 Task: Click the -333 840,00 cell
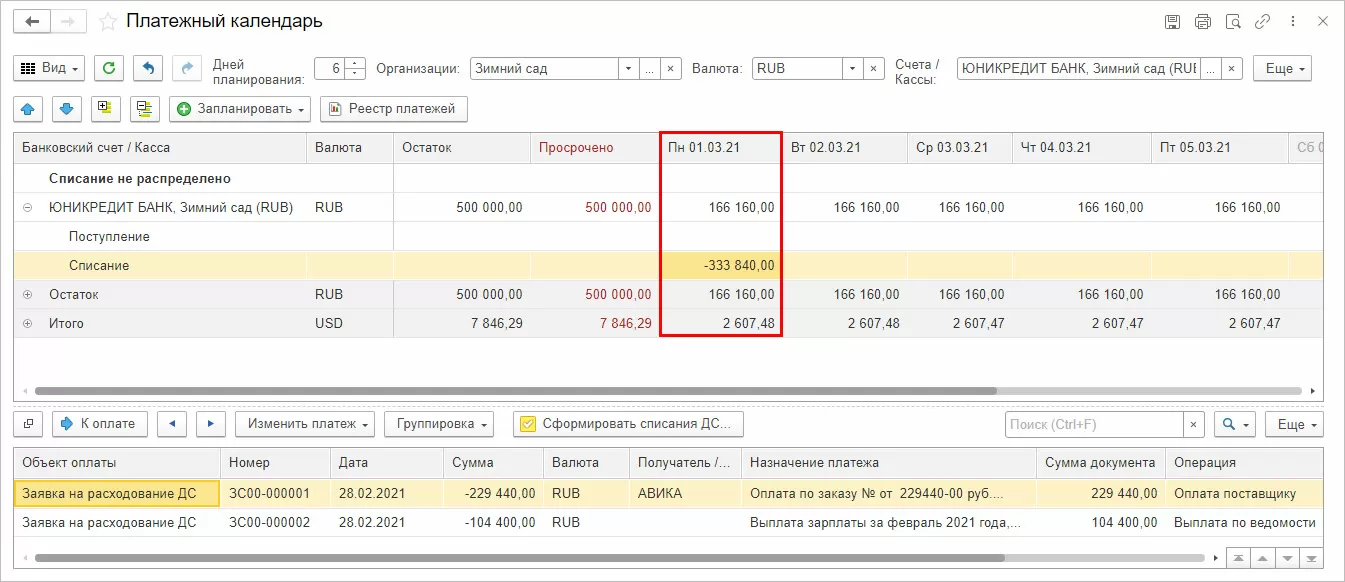[x=720, y=266]
